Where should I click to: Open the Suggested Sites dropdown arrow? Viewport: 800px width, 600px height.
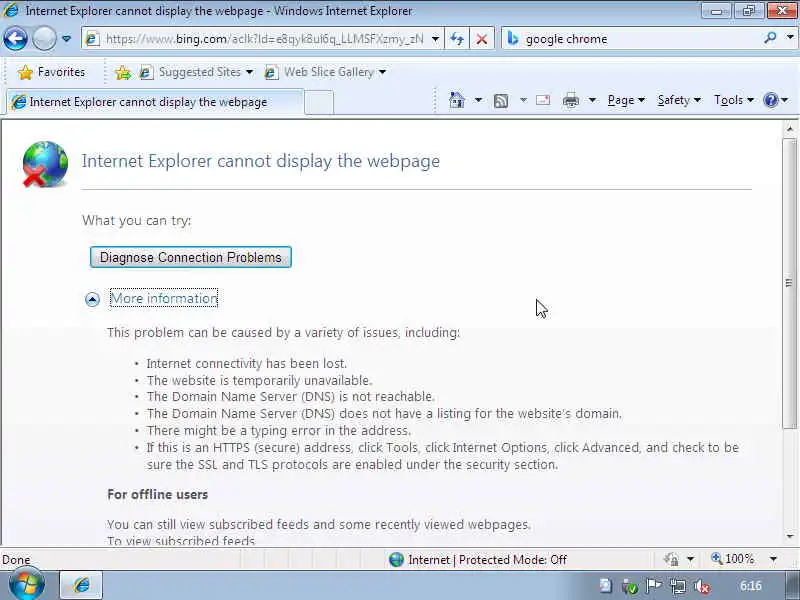pyautogui.click(x=249, y=72)
